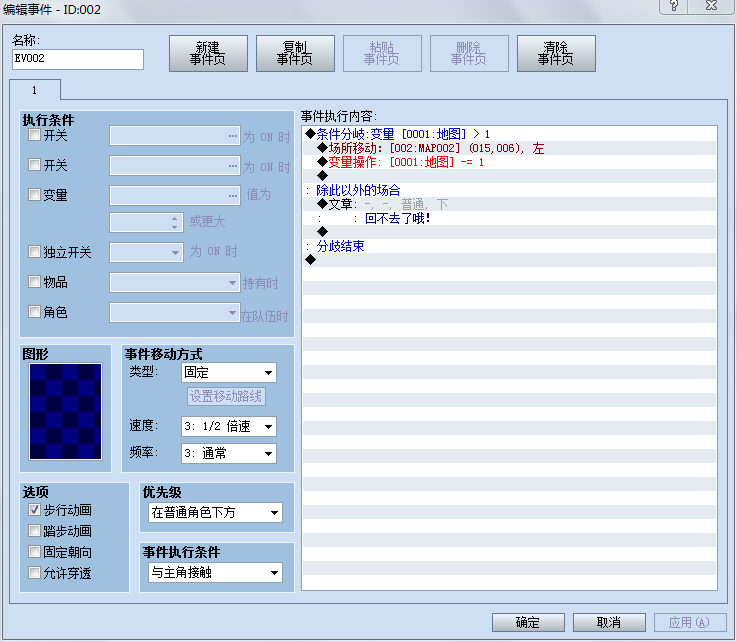Click ellipsis field of 变量 condition
737x642 pixels.
tap(175, 195)
